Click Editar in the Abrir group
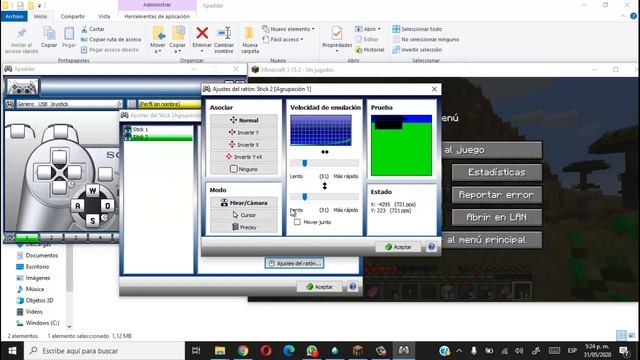Viewport: 640px width, 360px height. tap(367, 39)
